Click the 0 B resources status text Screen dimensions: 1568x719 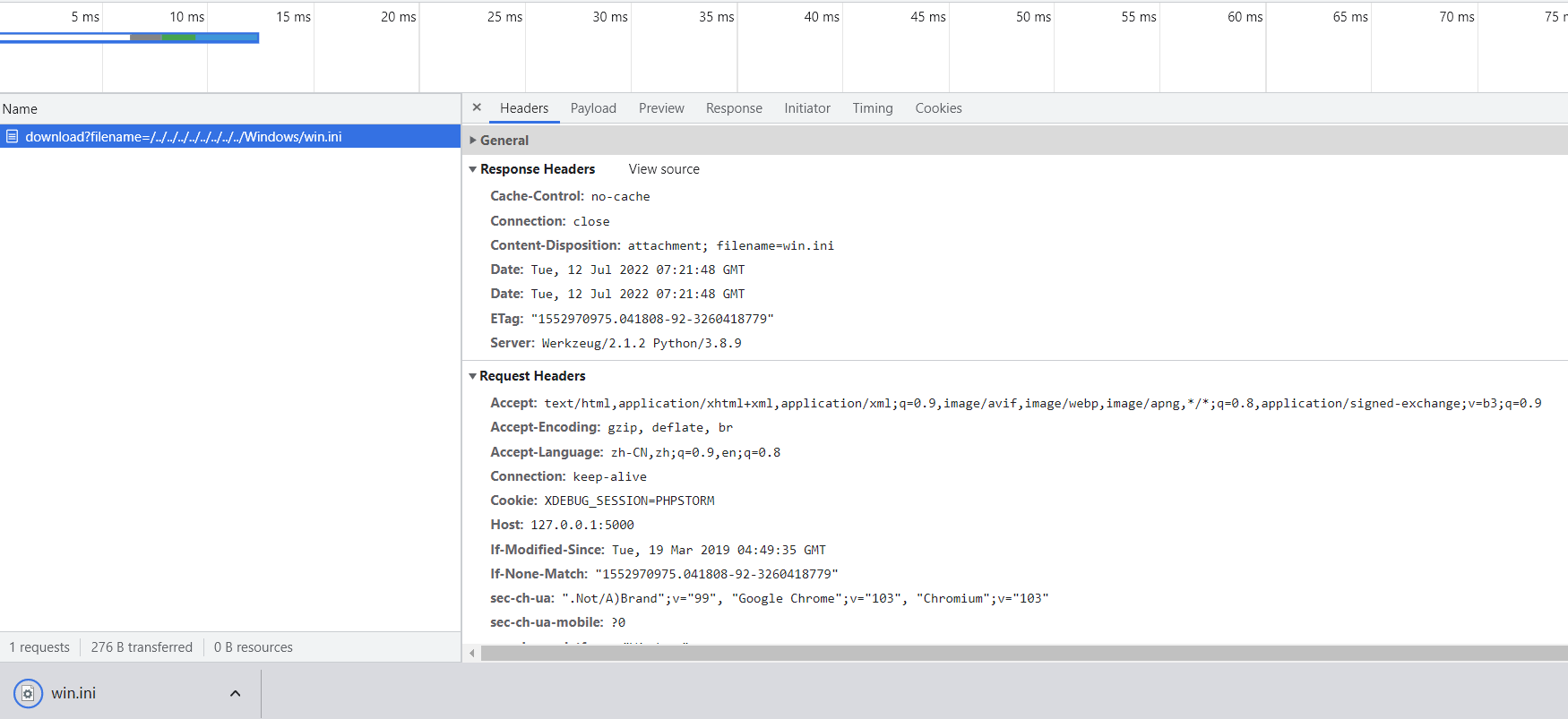[254, 647]
